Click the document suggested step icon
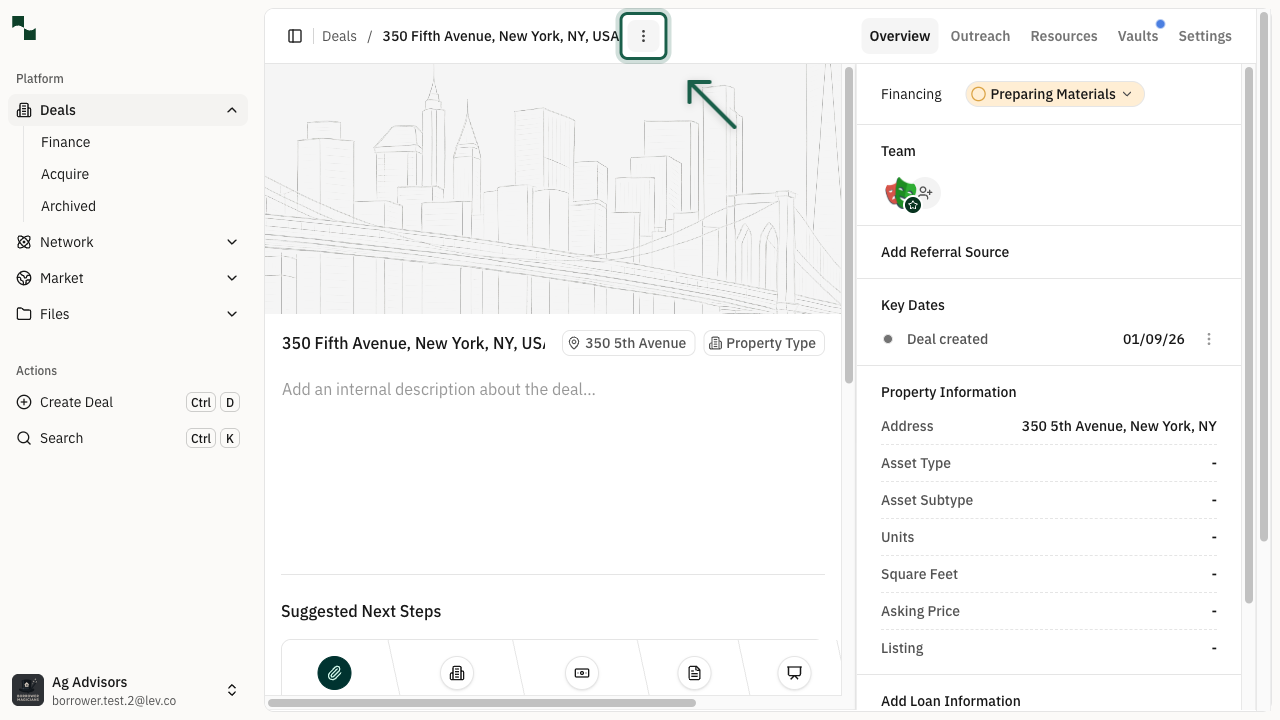Image resolution: width=1280 pixels, height=720 pixels. (x=694, y=673)
